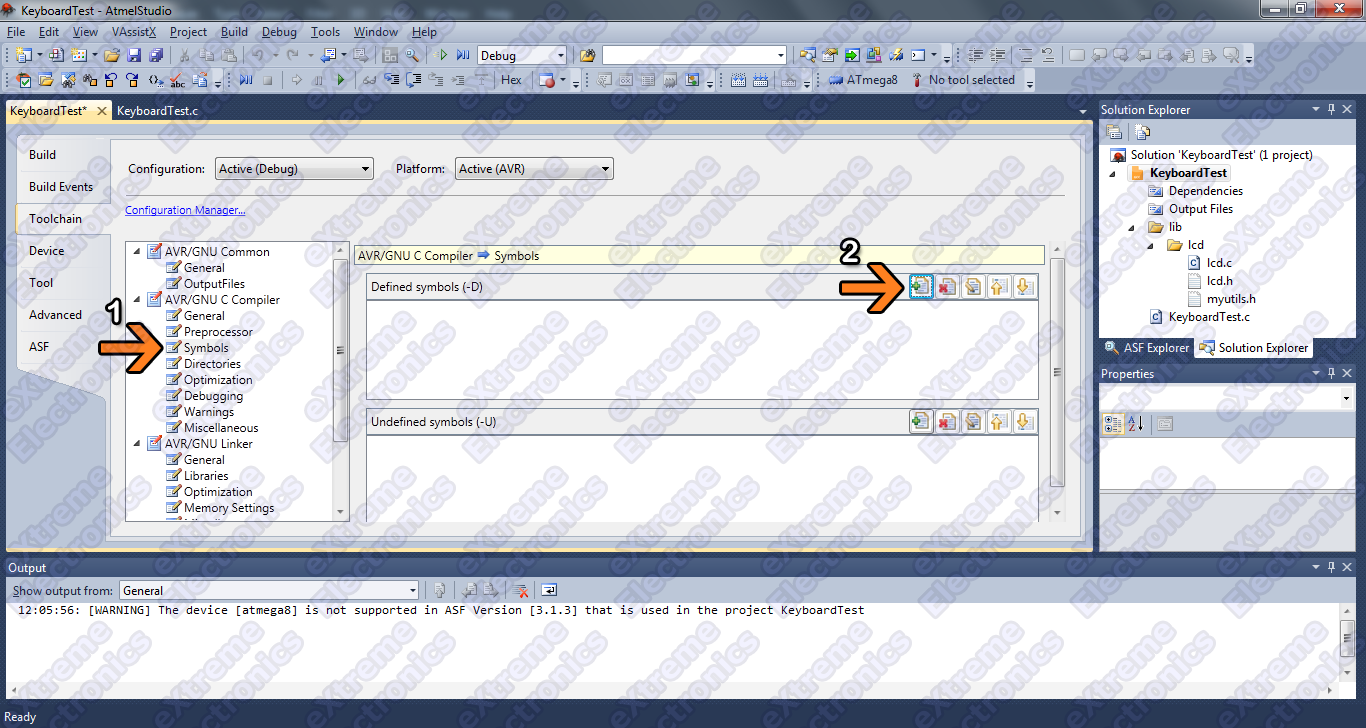Close the KeyboardTest* project properties tab
Viewport: 1366px width, 728px height.
coord(100,111)
